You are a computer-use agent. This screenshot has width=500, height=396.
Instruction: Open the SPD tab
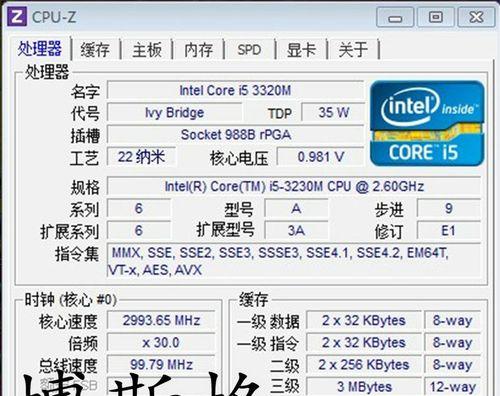[x=249, y=50]
